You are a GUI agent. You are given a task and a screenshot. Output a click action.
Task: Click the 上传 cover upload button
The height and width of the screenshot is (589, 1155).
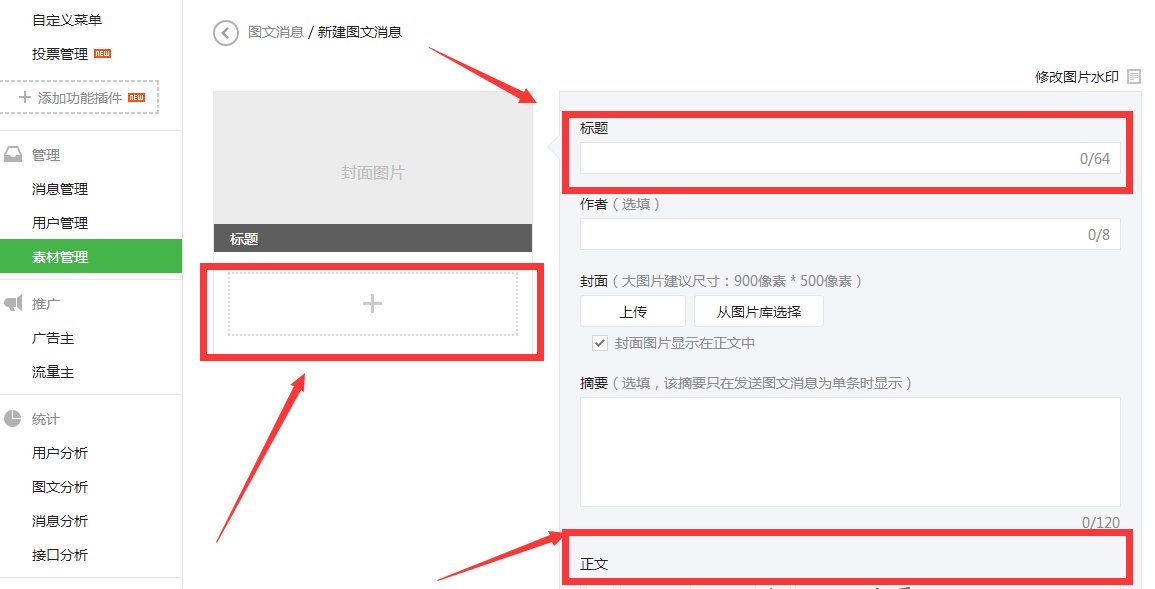click(632, 311)
